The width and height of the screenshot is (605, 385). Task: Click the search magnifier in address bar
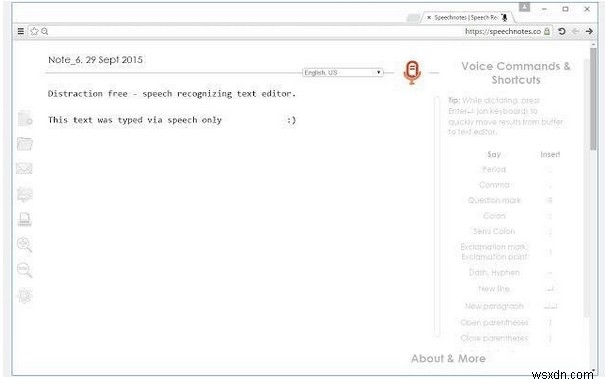(45, 31)
